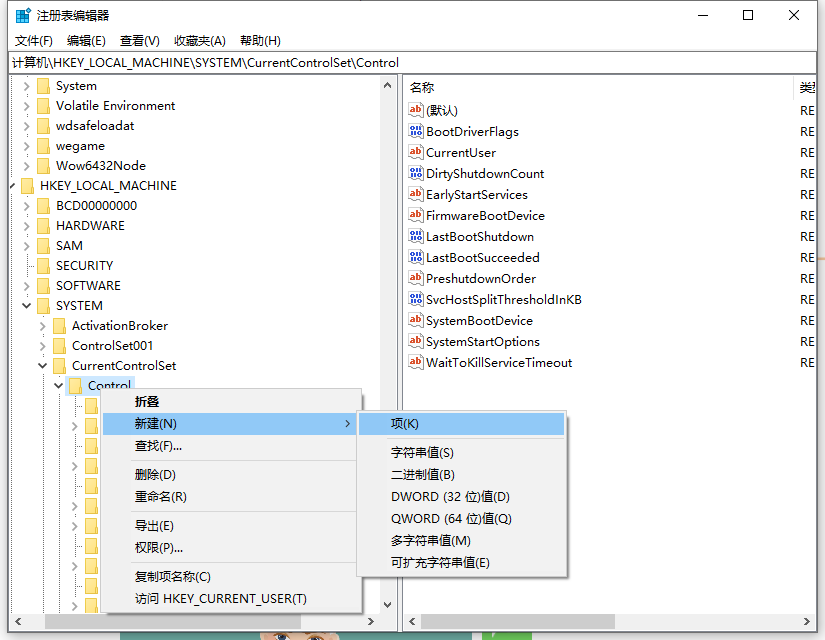Click the SystemBootDevice string icon
825x640 pixels.
pos(416,321)
